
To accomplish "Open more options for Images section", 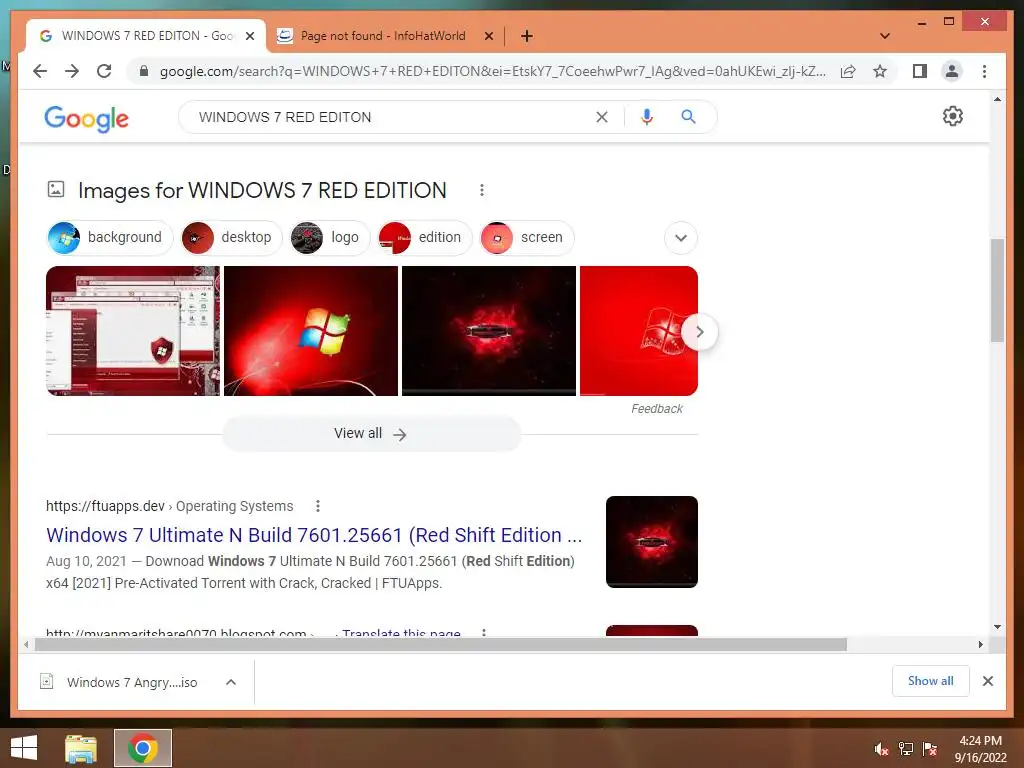I will coord(481,190).
